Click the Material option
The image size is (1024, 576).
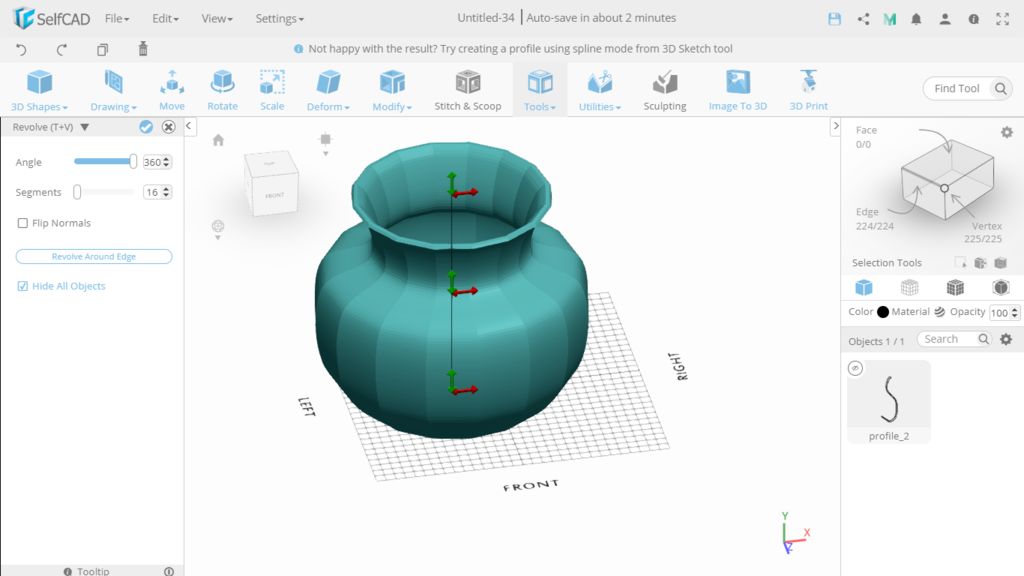(918, 312)
